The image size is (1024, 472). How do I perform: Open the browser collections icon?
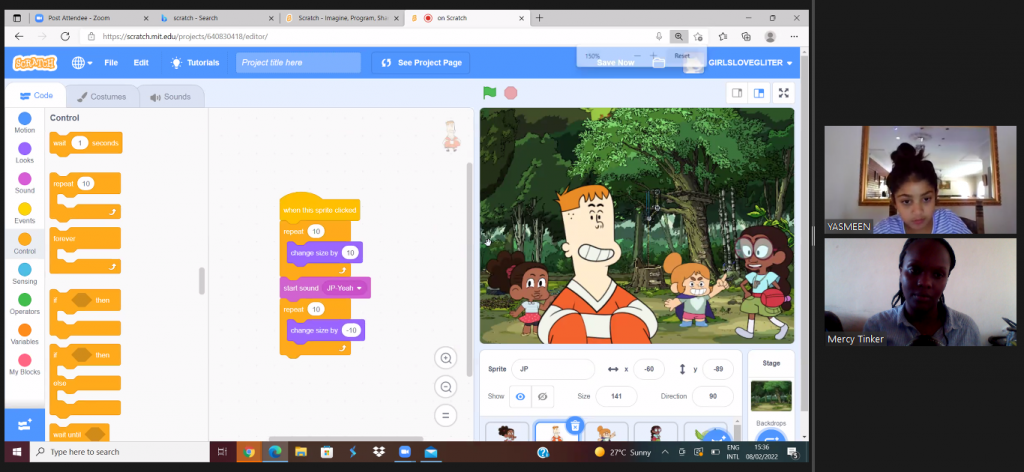[746, 37]
